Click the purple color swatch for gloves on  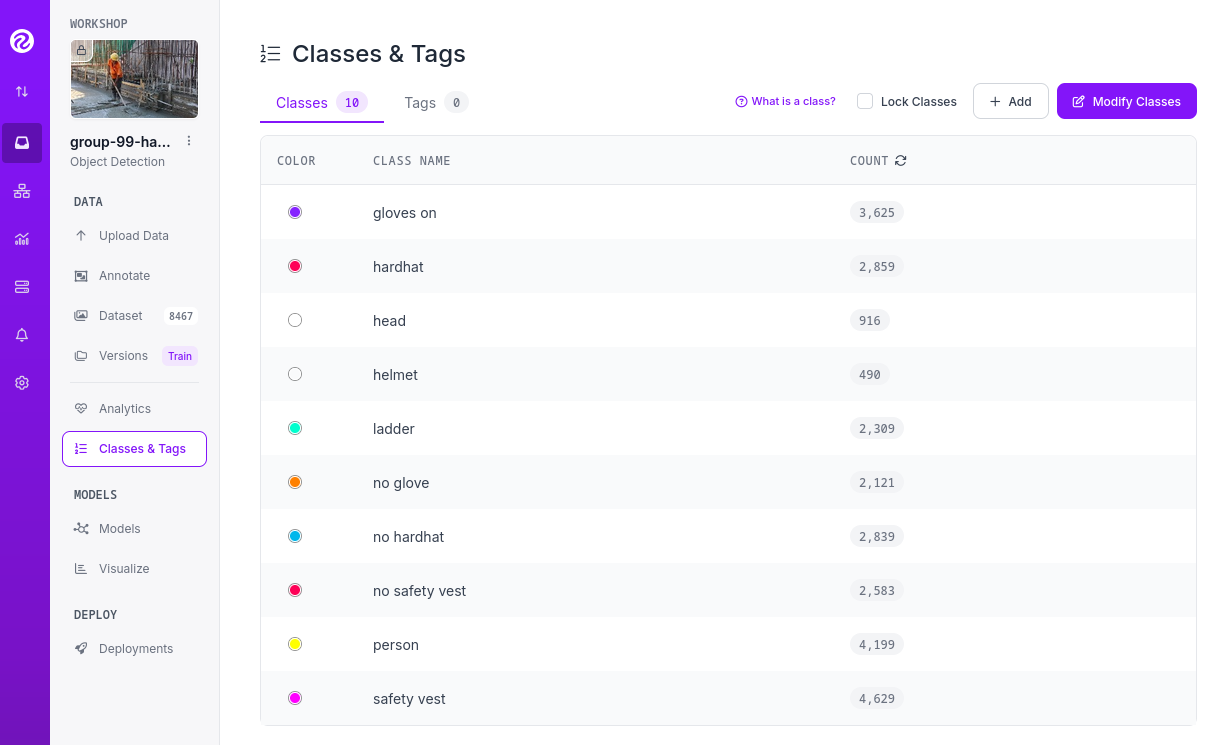295,212
